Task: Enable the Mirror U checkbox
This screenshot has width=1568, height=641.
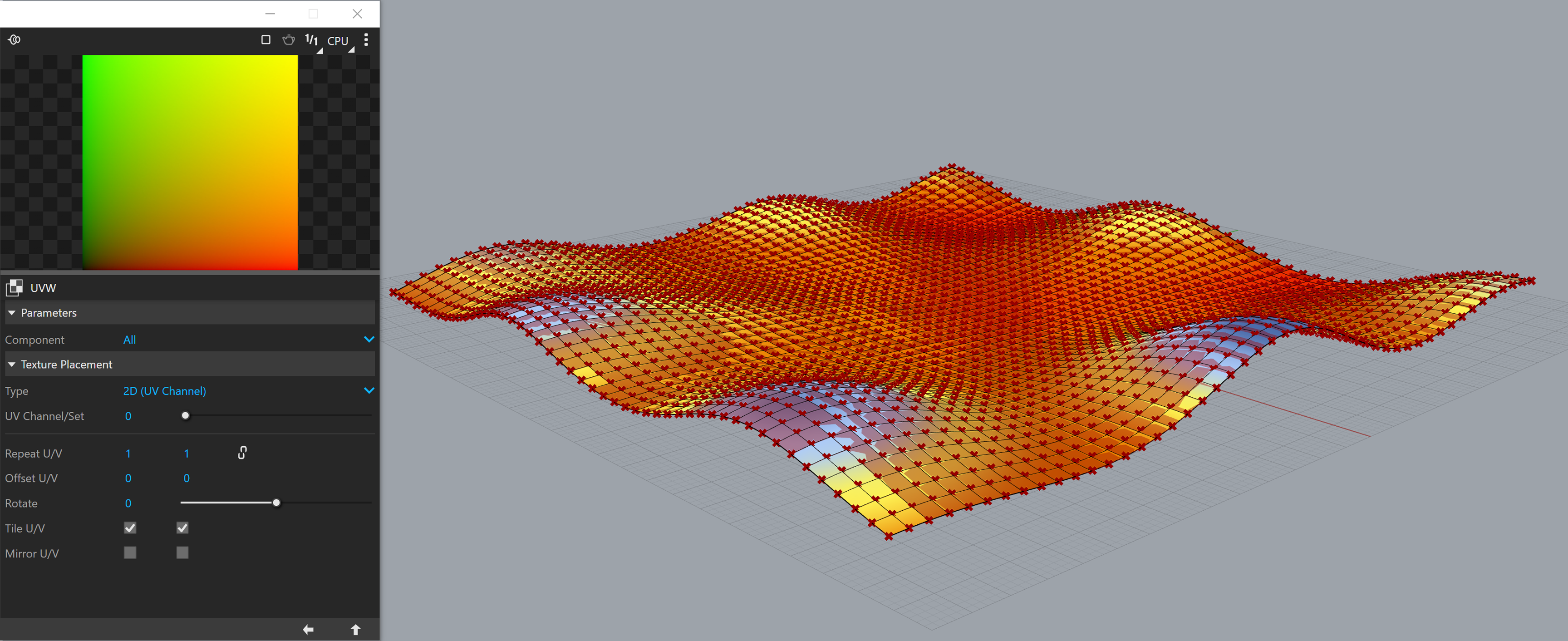Action: (x=130, y=553)
